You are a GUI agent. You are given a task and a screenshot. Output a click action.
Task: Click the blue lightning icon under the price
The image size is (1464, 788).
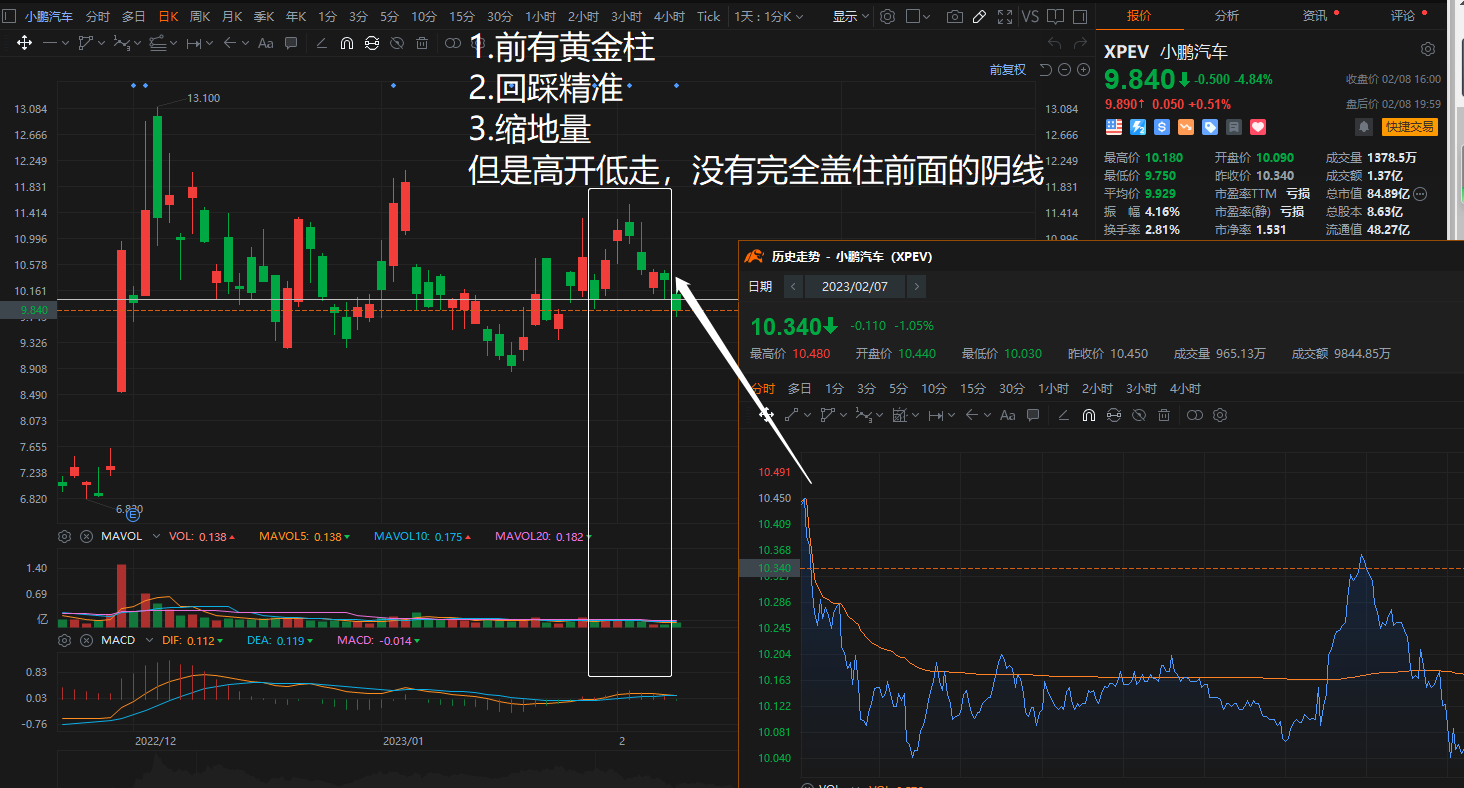(x=1137, y=127)
